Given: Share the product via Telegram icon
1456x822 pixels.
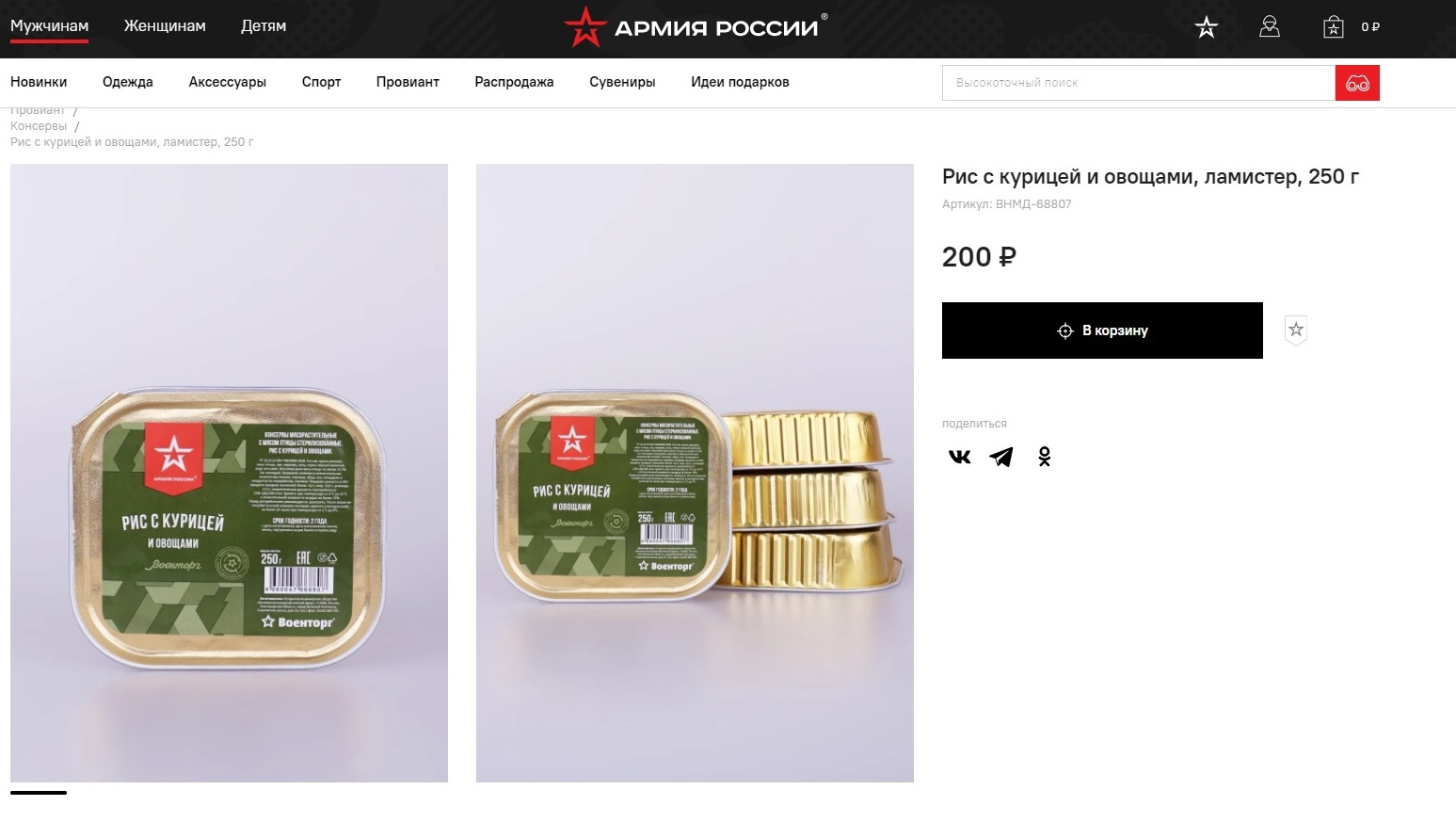Looking at the screenshot, I should click(x=1001, y=457).
